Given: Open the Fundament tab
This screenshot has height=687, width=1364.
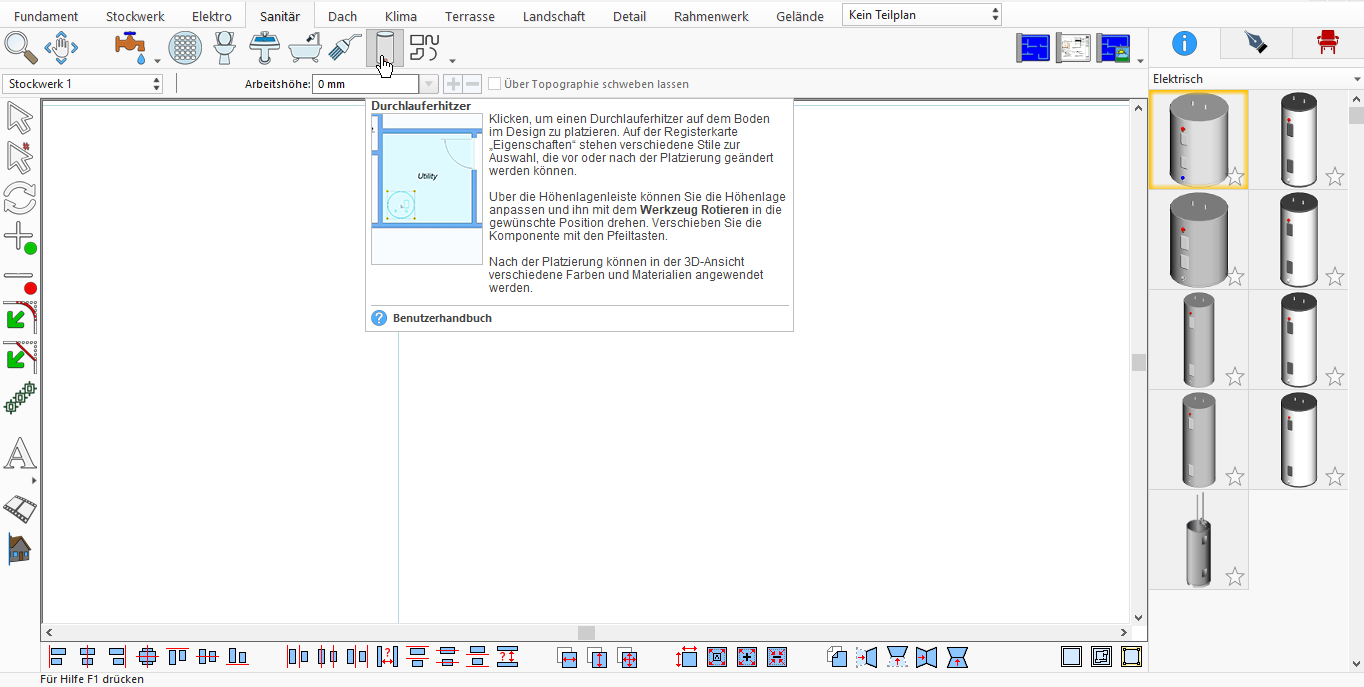Looking at the screenshot, I should pyautogui.click(x=46, y=16).
